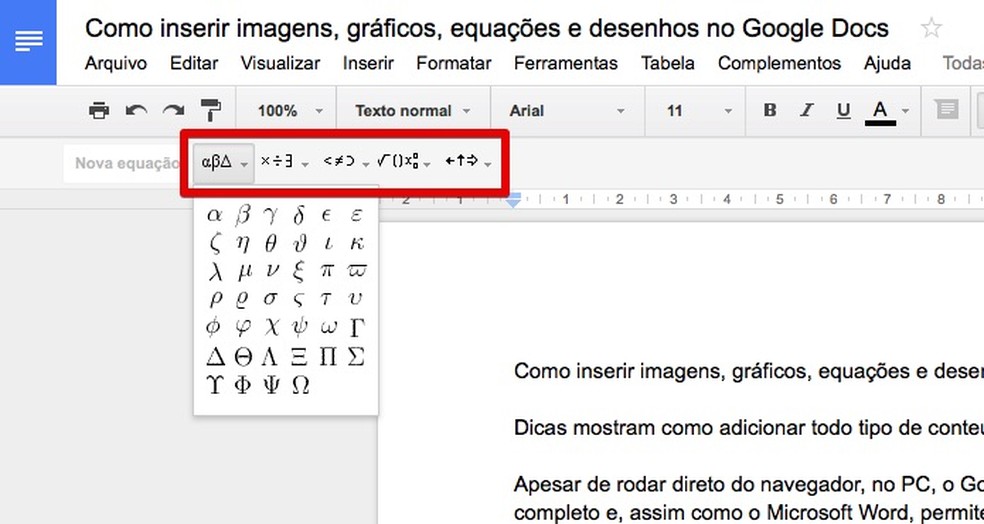Open the Editar menu
The height and width of the screenshot is (524, 984).
coord(194,63)
